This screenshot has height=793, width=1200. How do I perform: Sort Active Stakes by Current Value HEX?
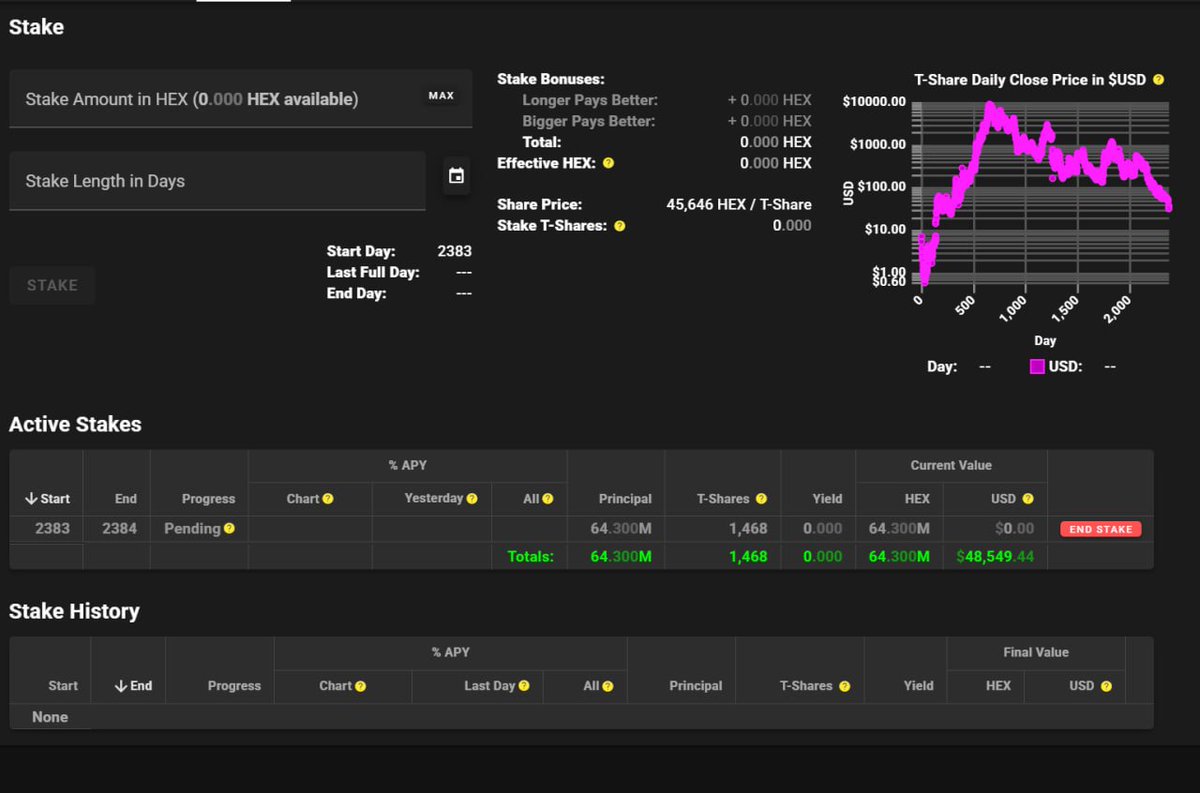pos(917,498)
